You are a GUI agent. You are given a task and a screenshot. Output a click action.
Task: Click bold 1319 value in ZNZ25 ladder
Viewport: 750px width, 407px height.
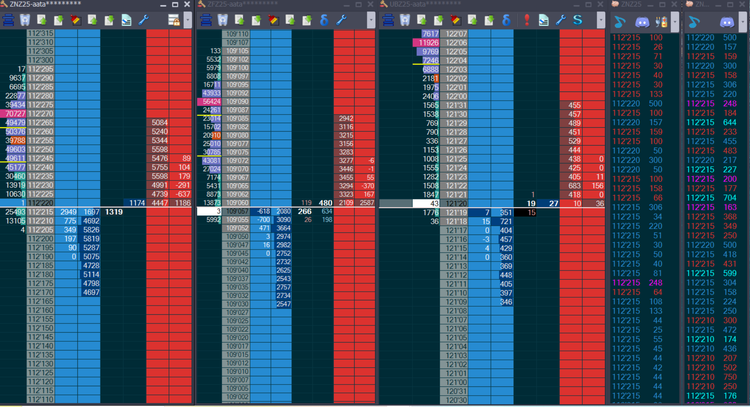pyautogui.click(x=113, y=212)
